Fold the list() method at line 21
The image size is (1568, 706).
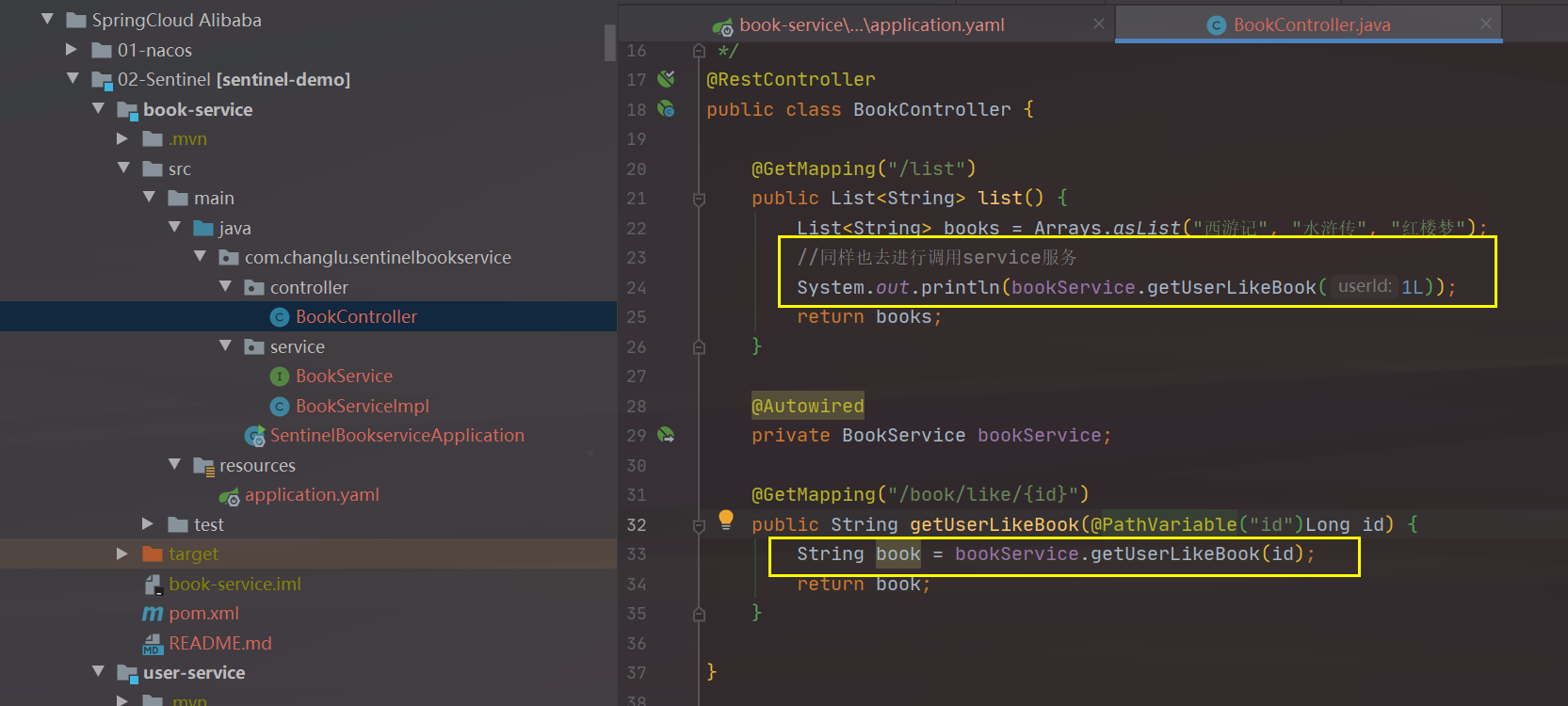(x=699, y=199)
